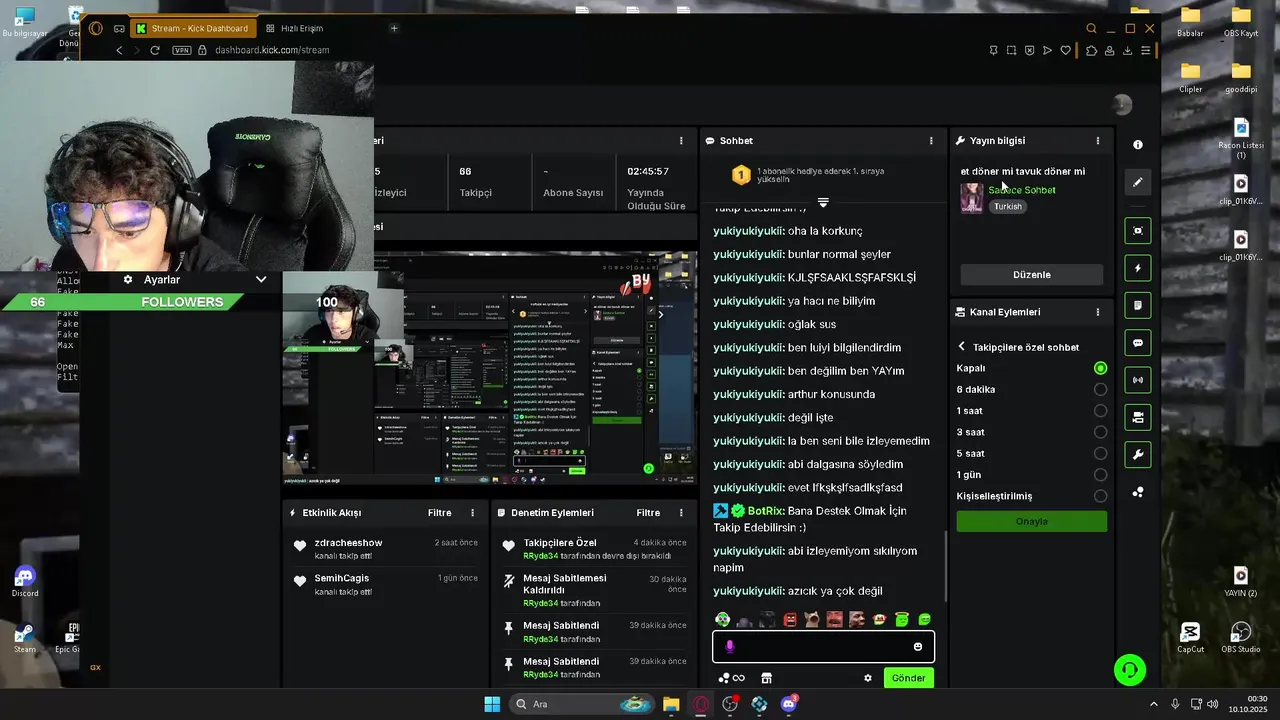The image size is (1280, 720).
Task: Select the 3 saat radio option
Action: coord(1100,432)
